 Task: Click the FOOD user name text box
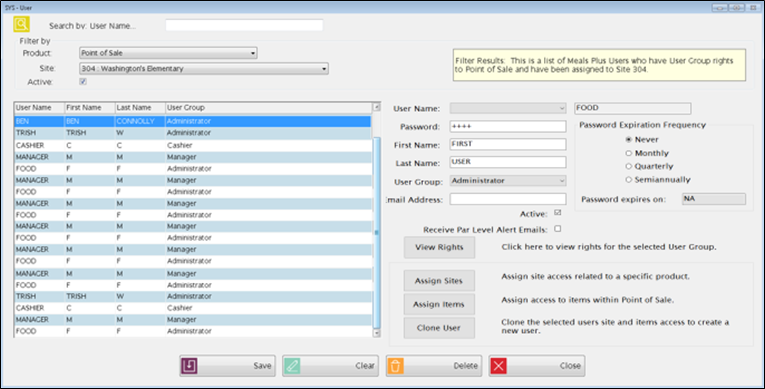[632, 108]
